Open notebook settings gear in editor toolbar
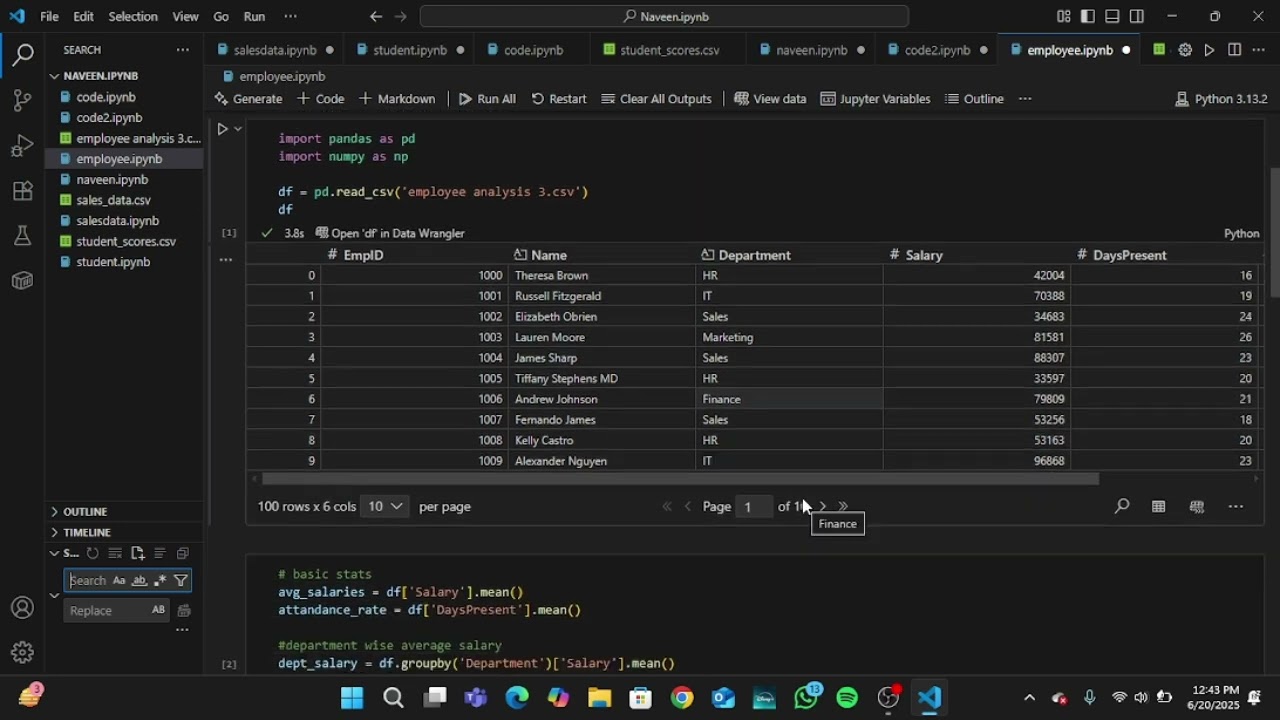 click(x=1185, y=50)
